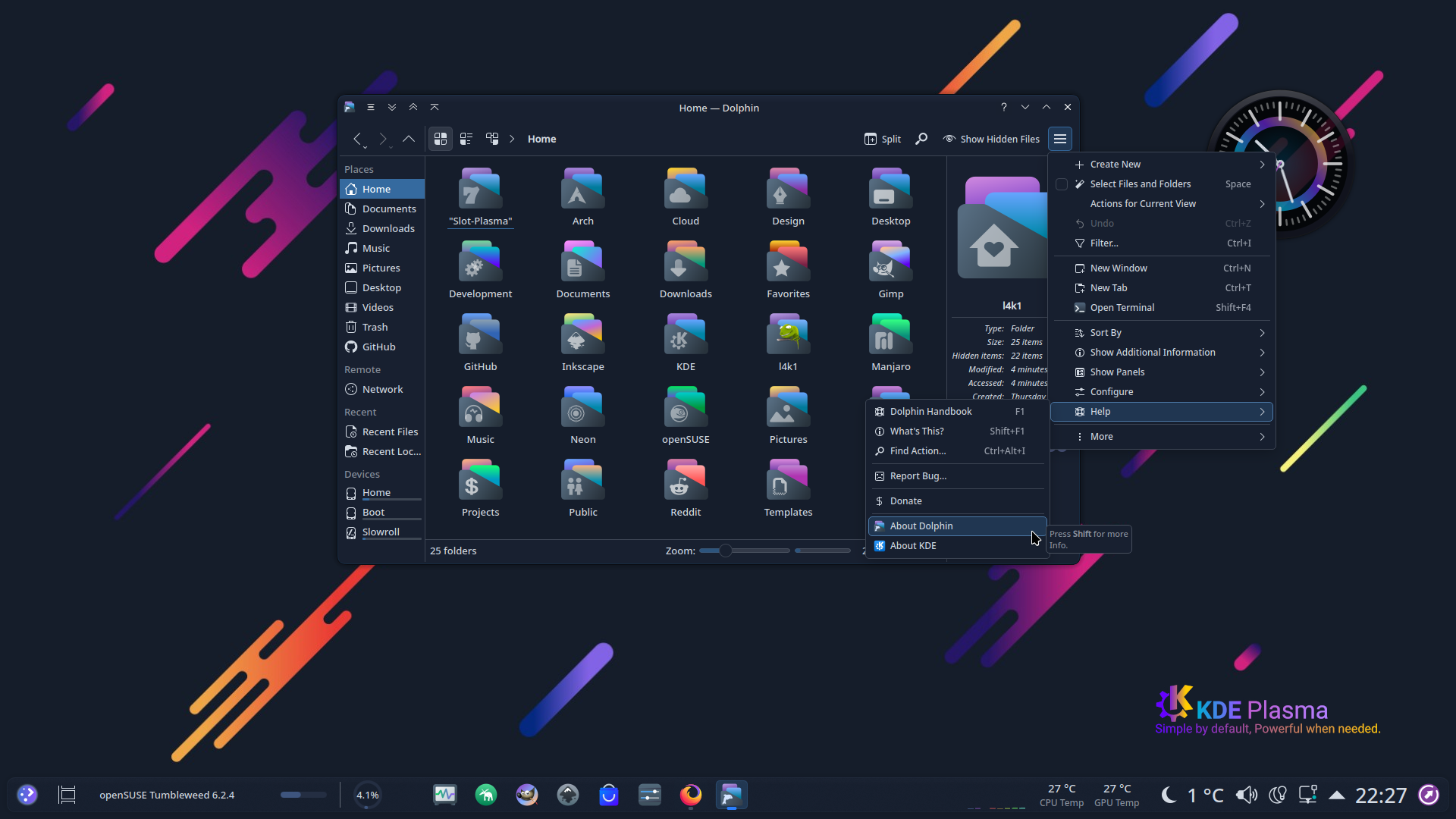Show hidden system tray icons arrow

[x=1337, y=795]
